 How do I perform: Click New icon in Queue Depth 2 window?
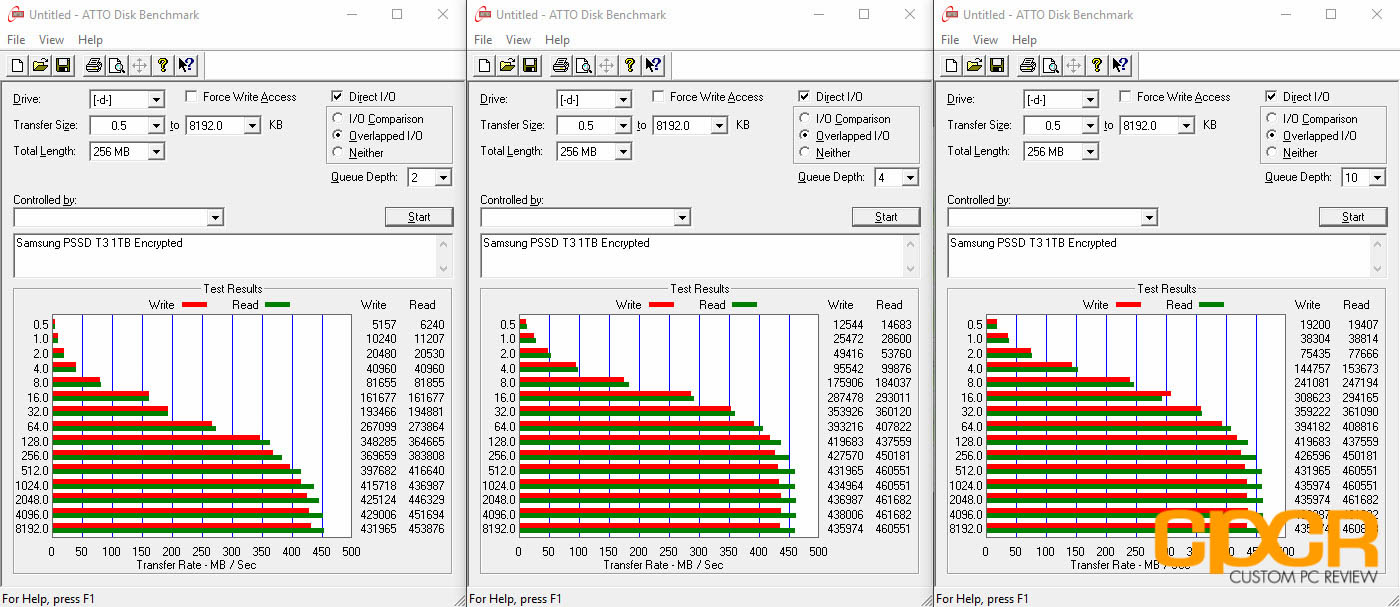coord(18,66)
